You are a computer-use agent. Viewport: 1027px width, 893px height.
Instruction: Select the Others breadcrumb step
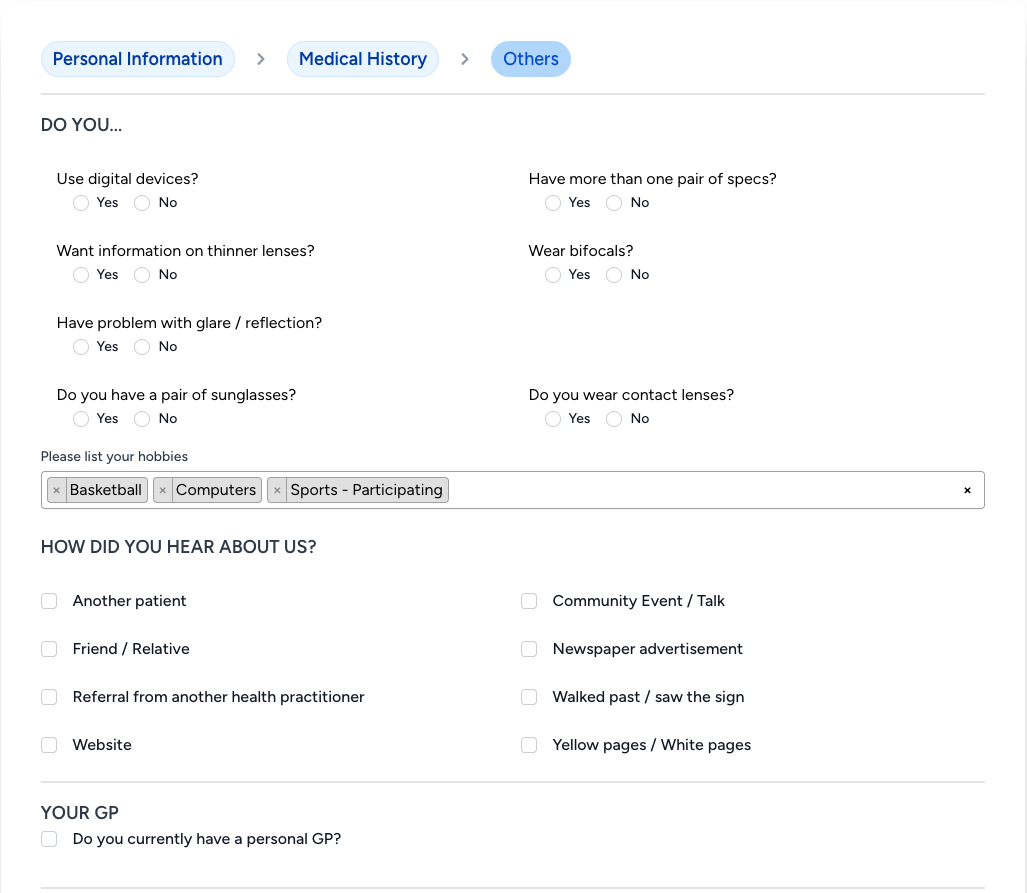pyautogui.click(x=530, y=59)
